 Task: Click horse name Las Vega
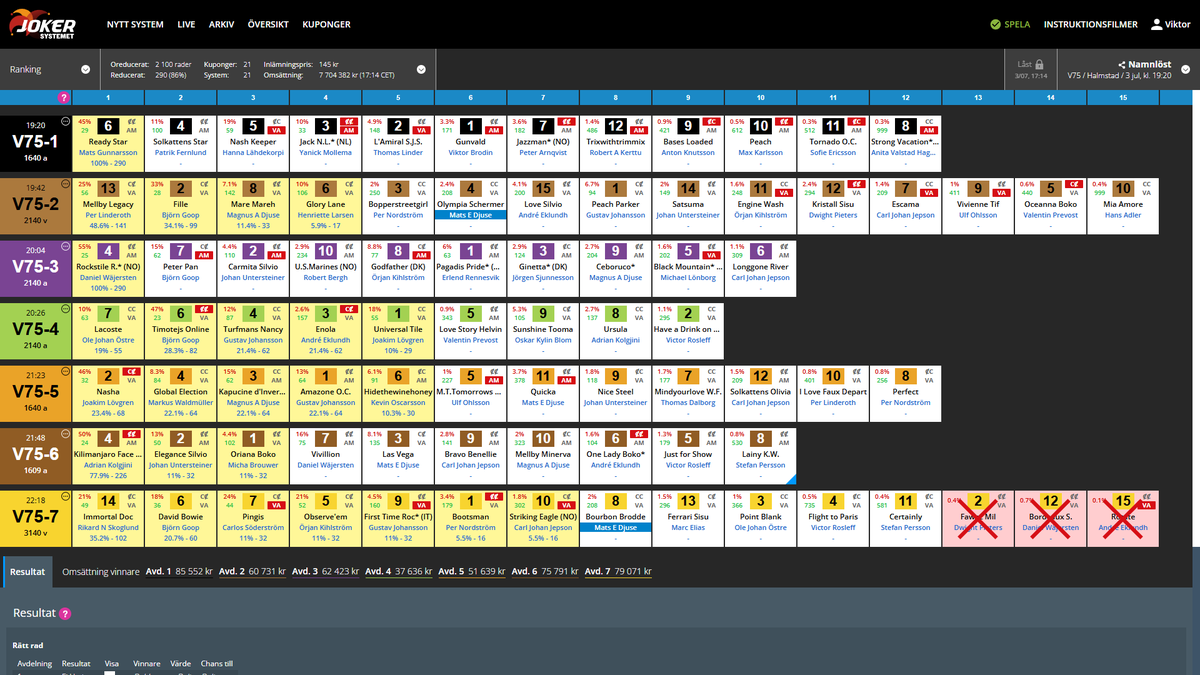pyautogui.click(x=399, y=455)
